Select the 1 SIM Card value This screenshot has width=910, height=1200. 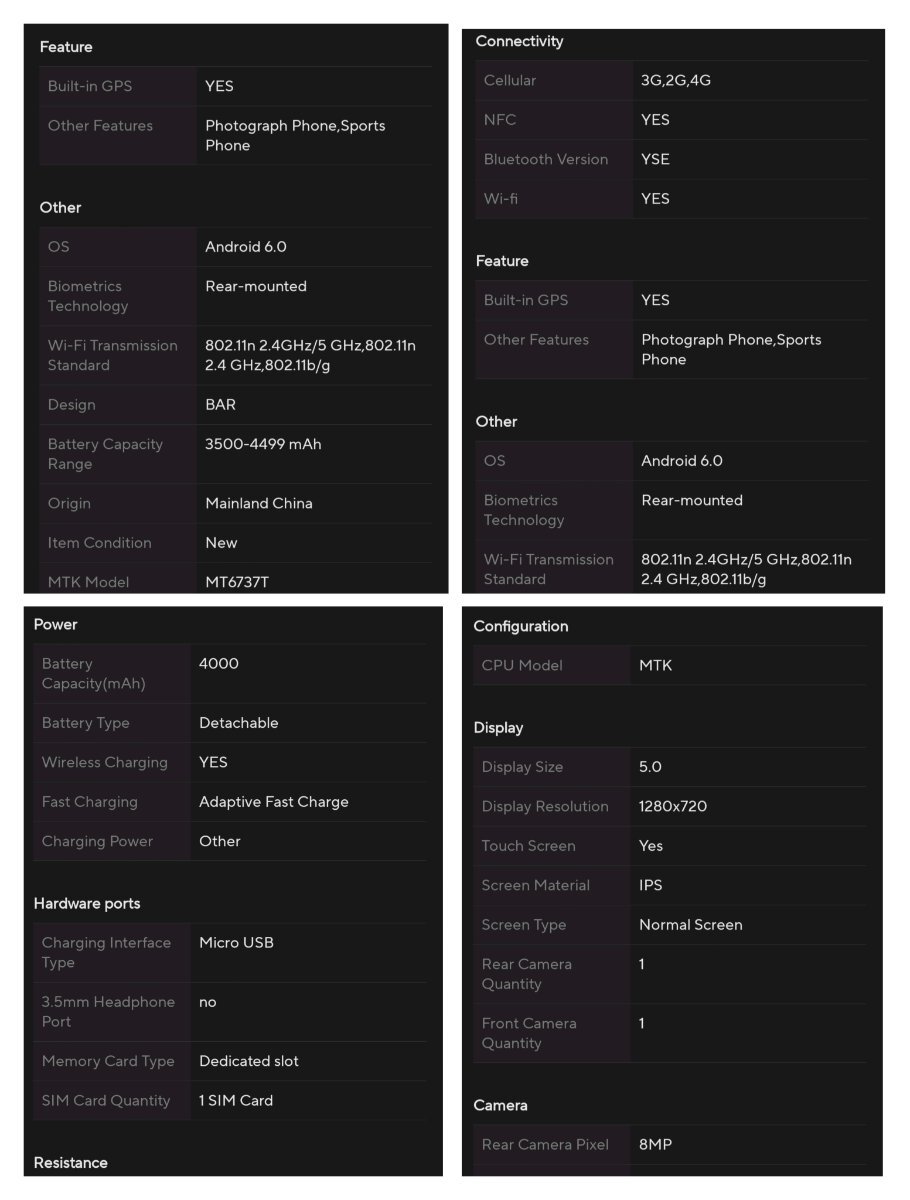[236, 1100]
